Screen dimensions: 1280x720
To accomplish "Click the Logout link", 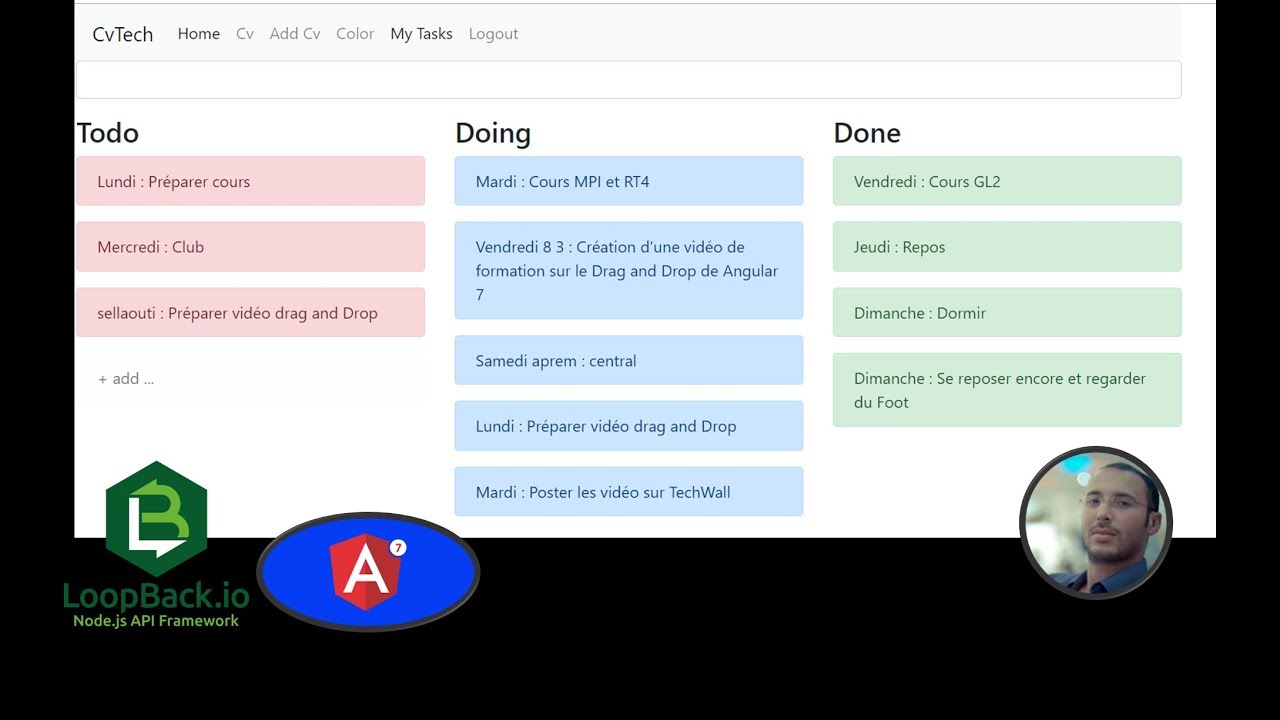I will pos(493,34).
